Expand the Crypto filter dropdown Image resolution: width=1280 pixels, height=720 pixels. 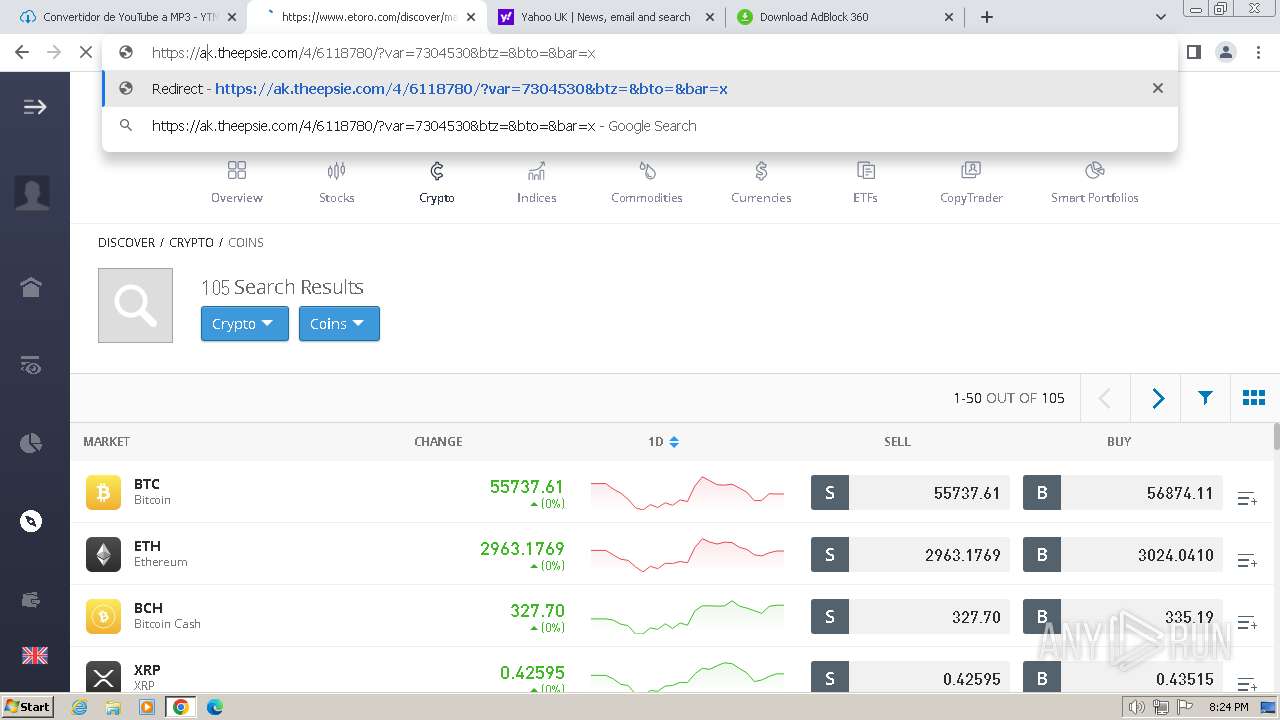click(x=245, y=324)
